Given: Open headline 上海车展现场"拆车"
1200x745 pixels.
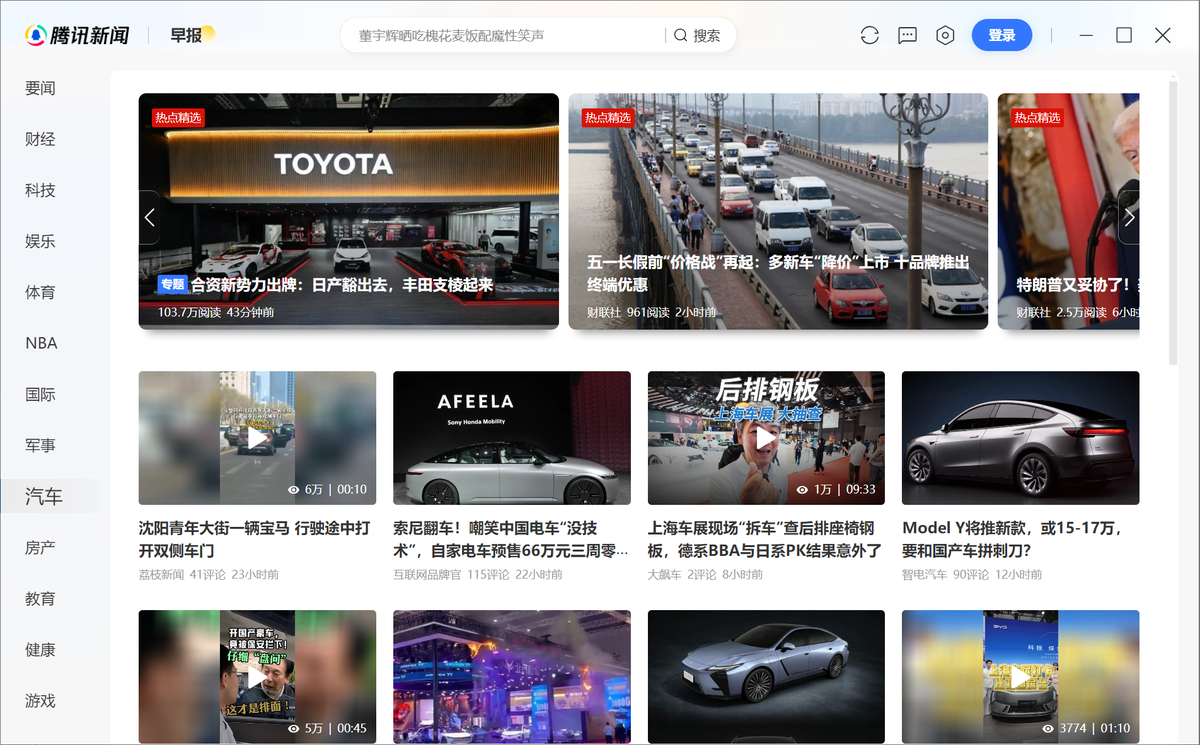Looking at the screenshot, I should 765,539.
